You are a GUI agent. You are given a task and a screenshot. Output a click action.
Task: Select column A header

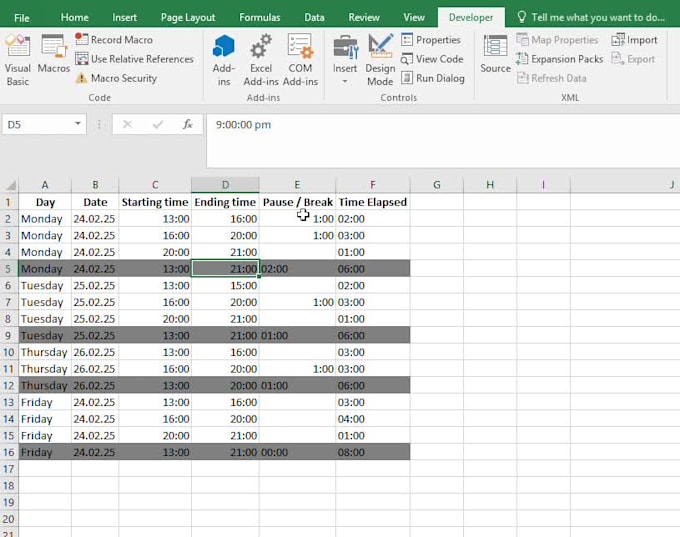click(45, 185)
